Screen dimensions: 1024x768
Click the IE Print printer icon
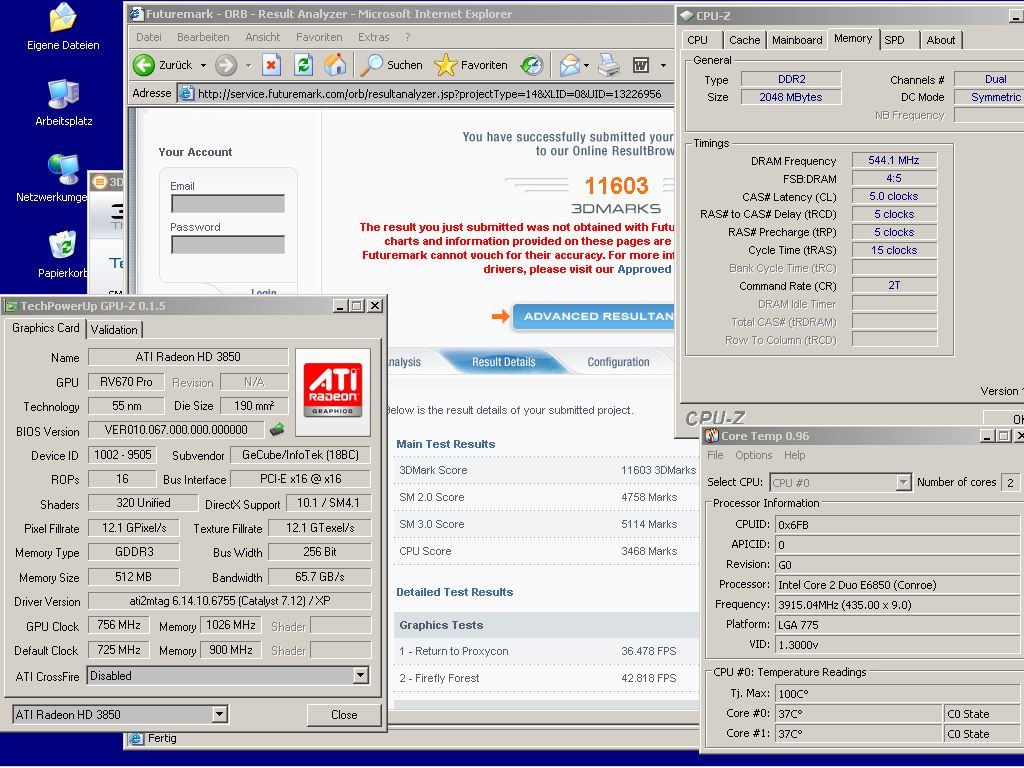(609, 65)
